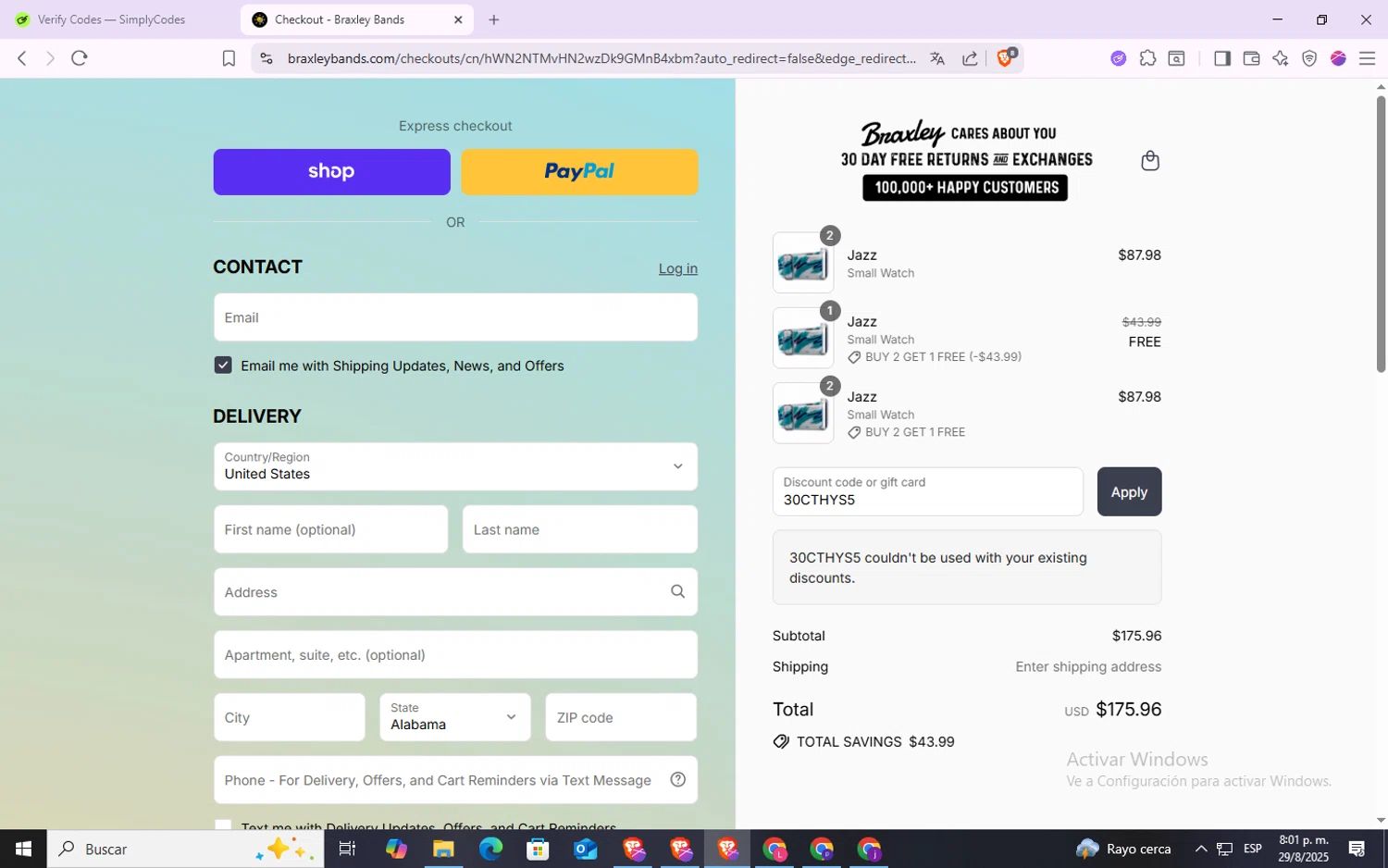This screenshot has height=868, width=1388.
Task: Open the browser hamburger menu
Action: point(1367,58)
